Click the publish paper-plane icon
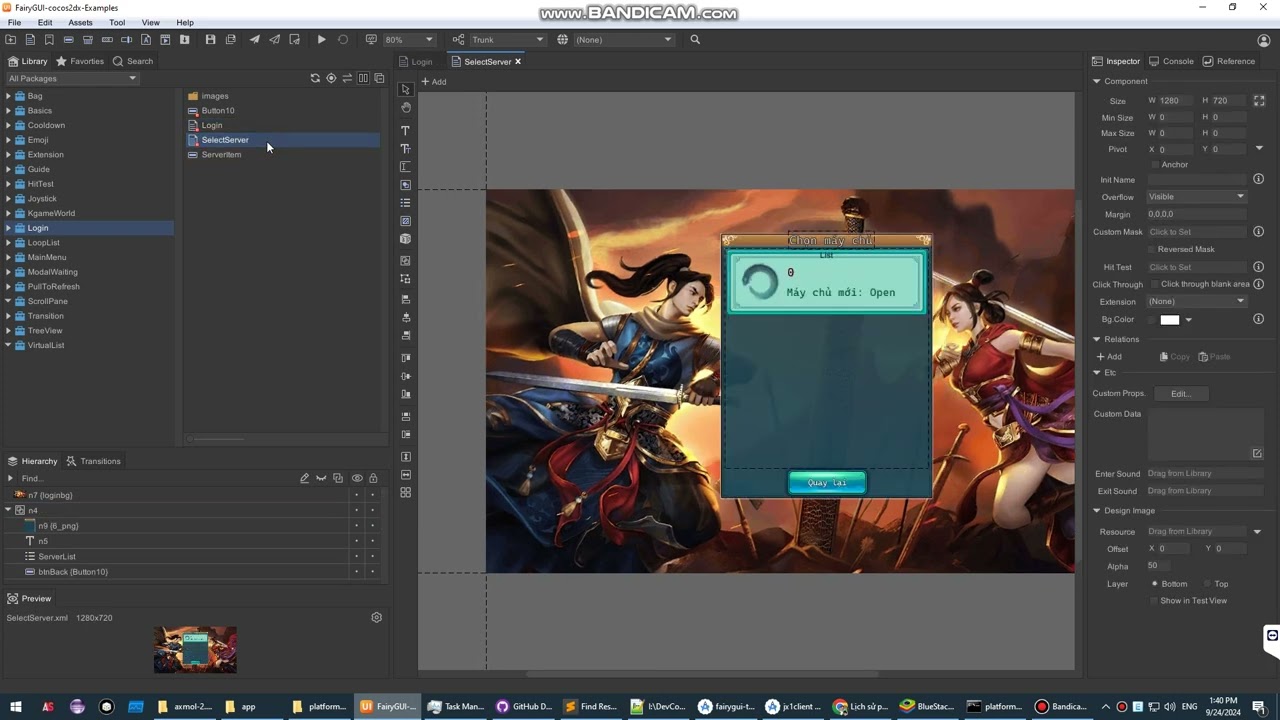This screenshot has height=720, width=1280. point(255,40)
